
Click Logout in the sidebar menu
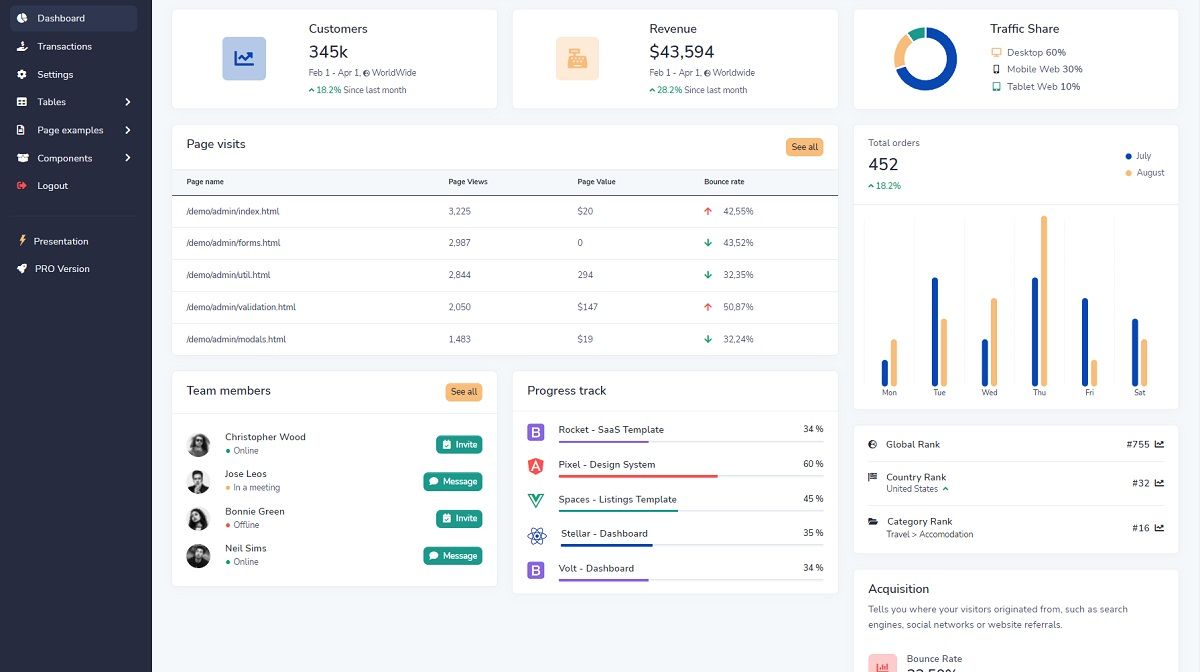coord(50,186)
